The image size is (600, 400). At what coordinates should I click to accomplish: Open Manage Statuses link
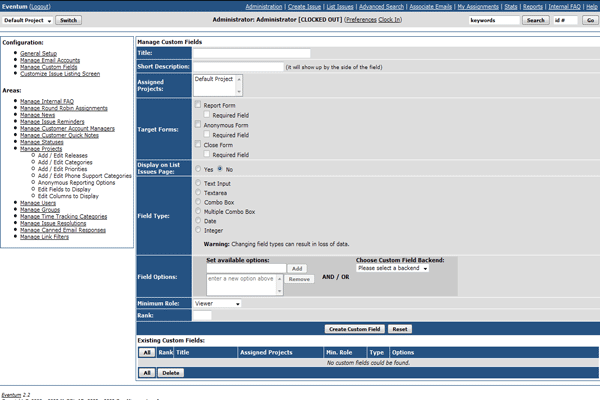pyautogui.click(x=41, y=142)
